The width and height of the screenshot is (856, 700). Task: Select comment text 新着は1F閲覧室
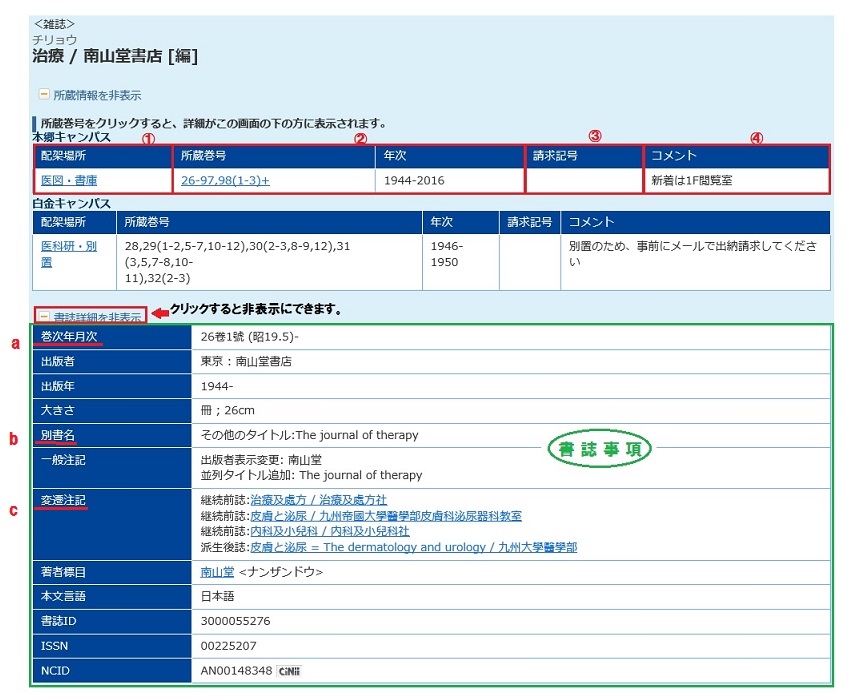[692, 181]
